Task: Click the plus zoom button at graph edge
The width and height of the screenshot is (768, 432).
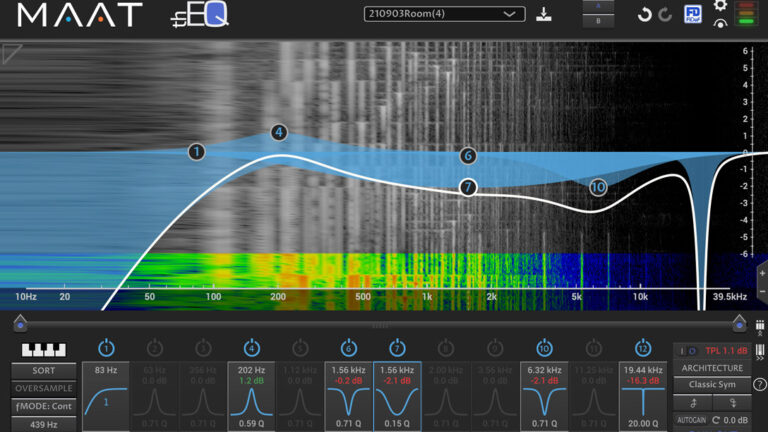Action: point(762,273)
